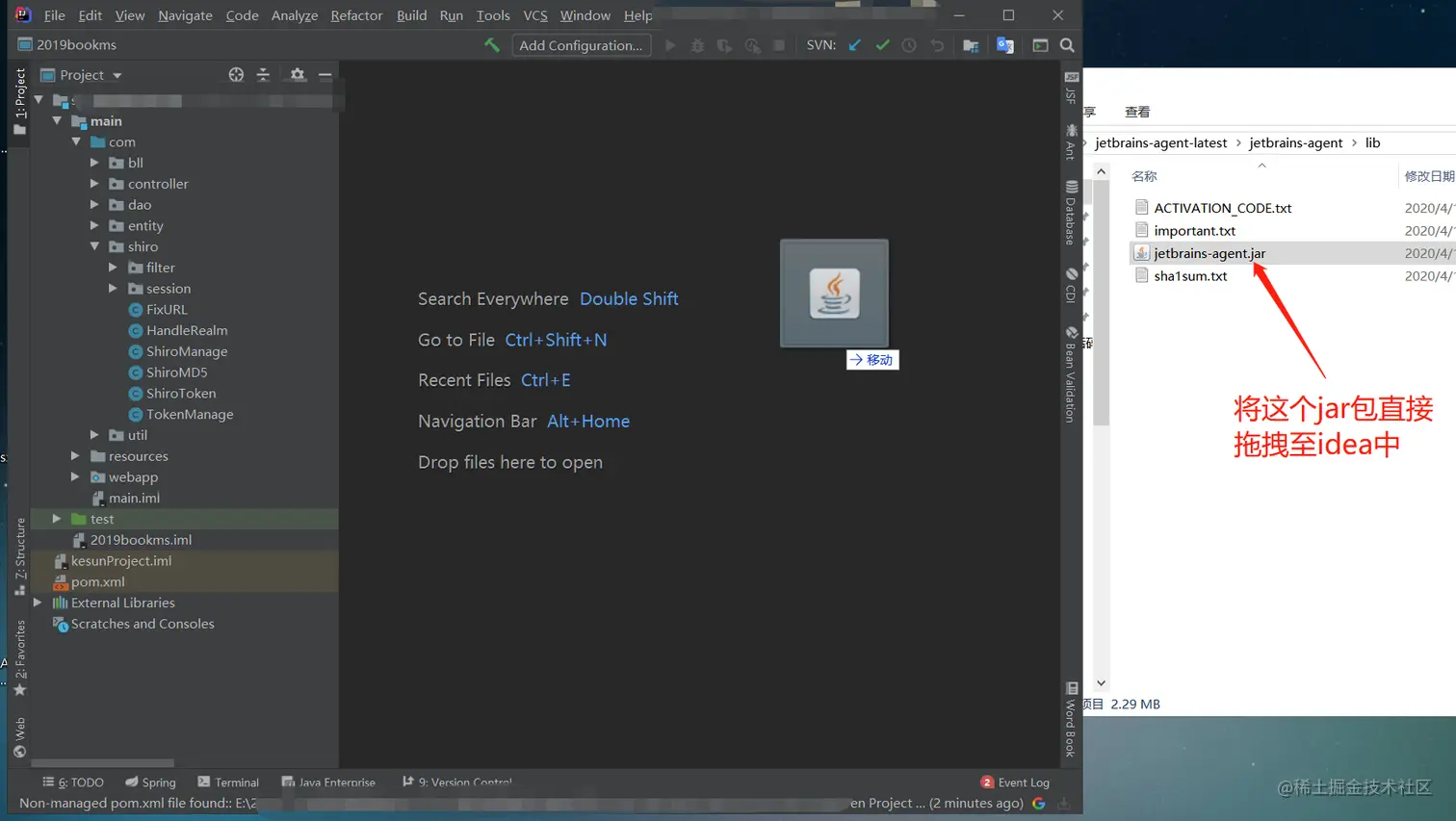
Task: Expand the bll package
Action: (x=94, y=164)
